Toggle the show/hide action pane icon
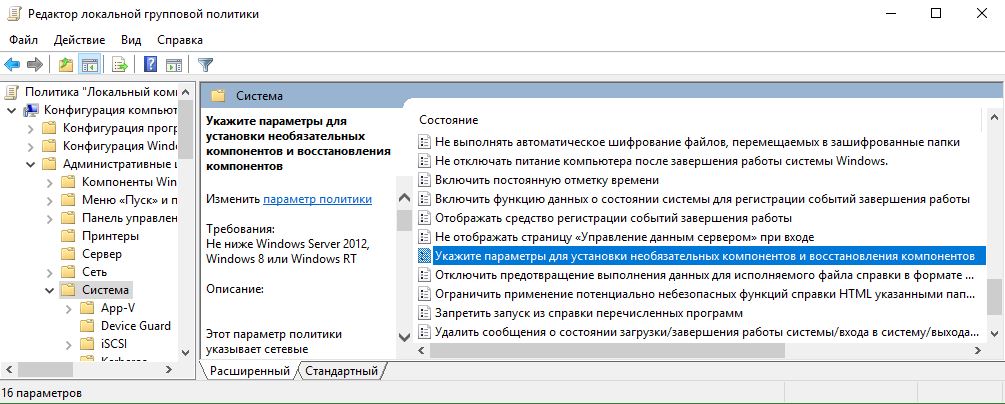 (172, 65)
